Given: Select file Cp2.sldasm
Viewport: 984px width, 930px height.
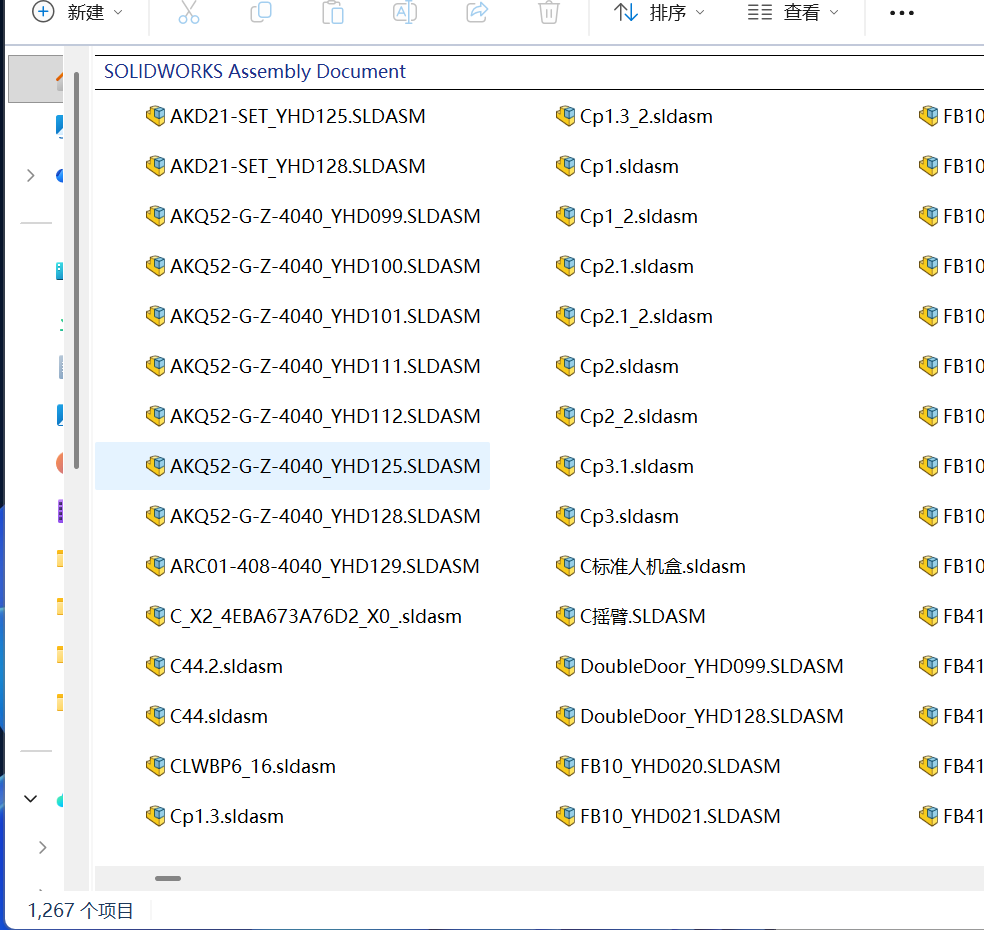Looking at the screenshot, I should 617,366.
